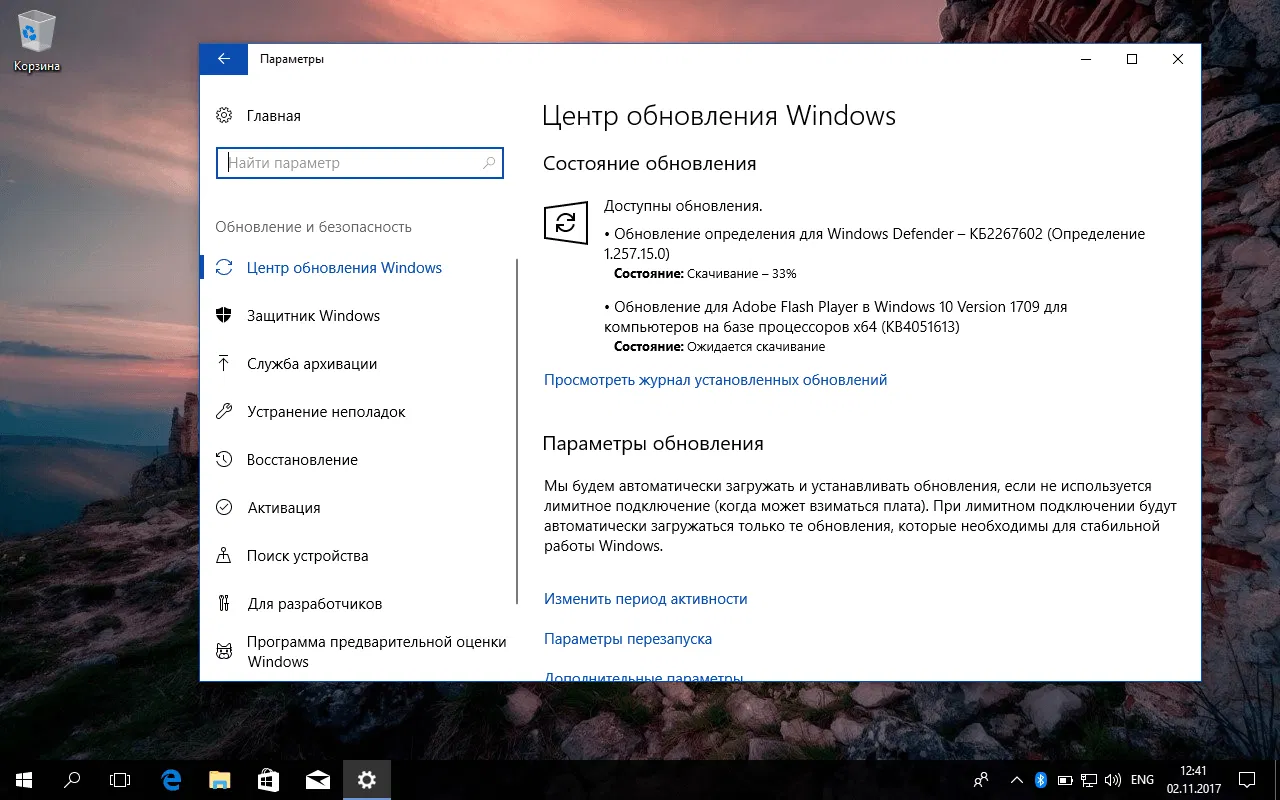The height and width of the screenshot is (800, 1280).
Task: Click the ENG language indicator
Action: pos(1141,779)
